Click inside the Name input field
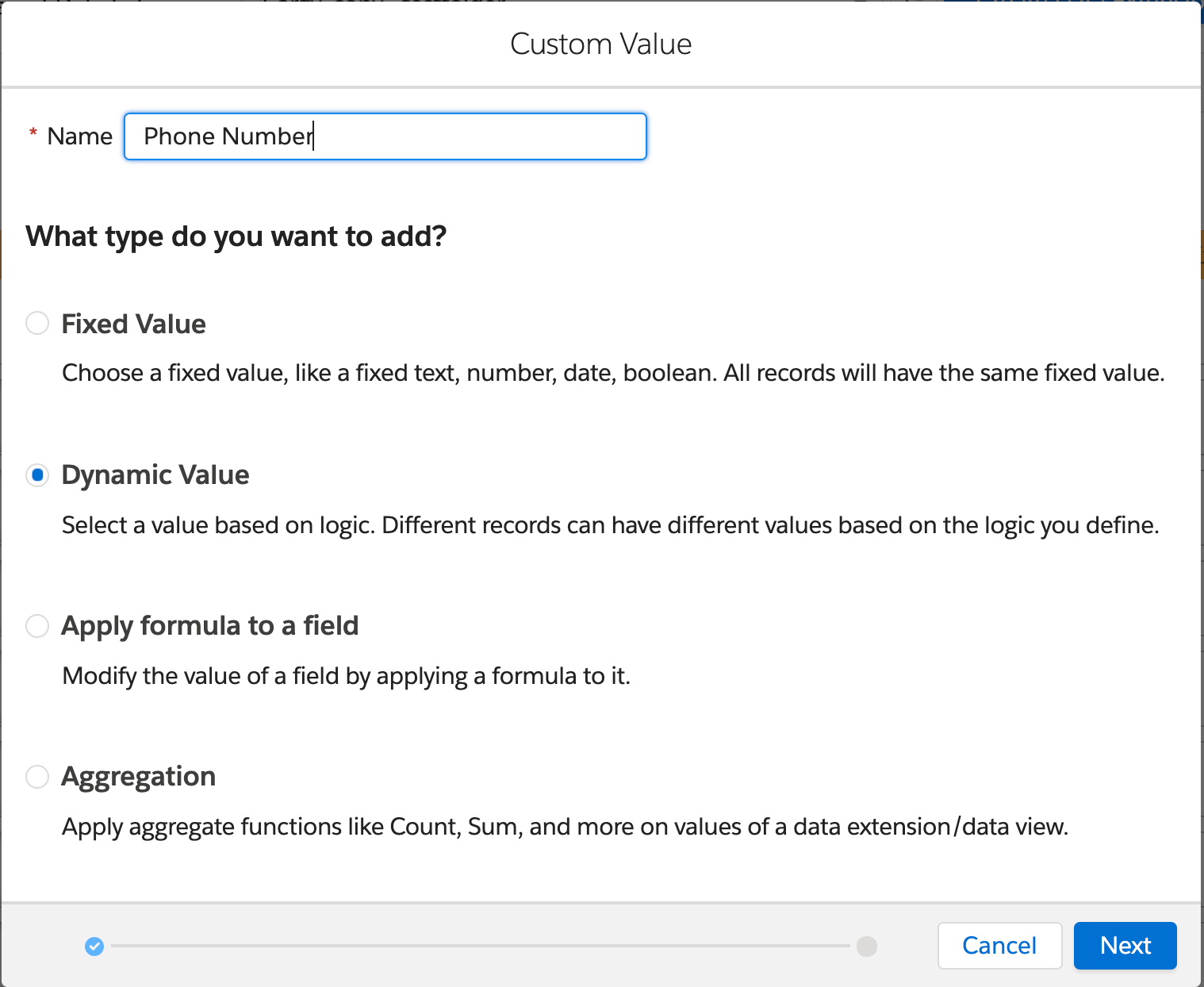The width and height of the screenshot is (1204, 987). (x=385, y=136)
